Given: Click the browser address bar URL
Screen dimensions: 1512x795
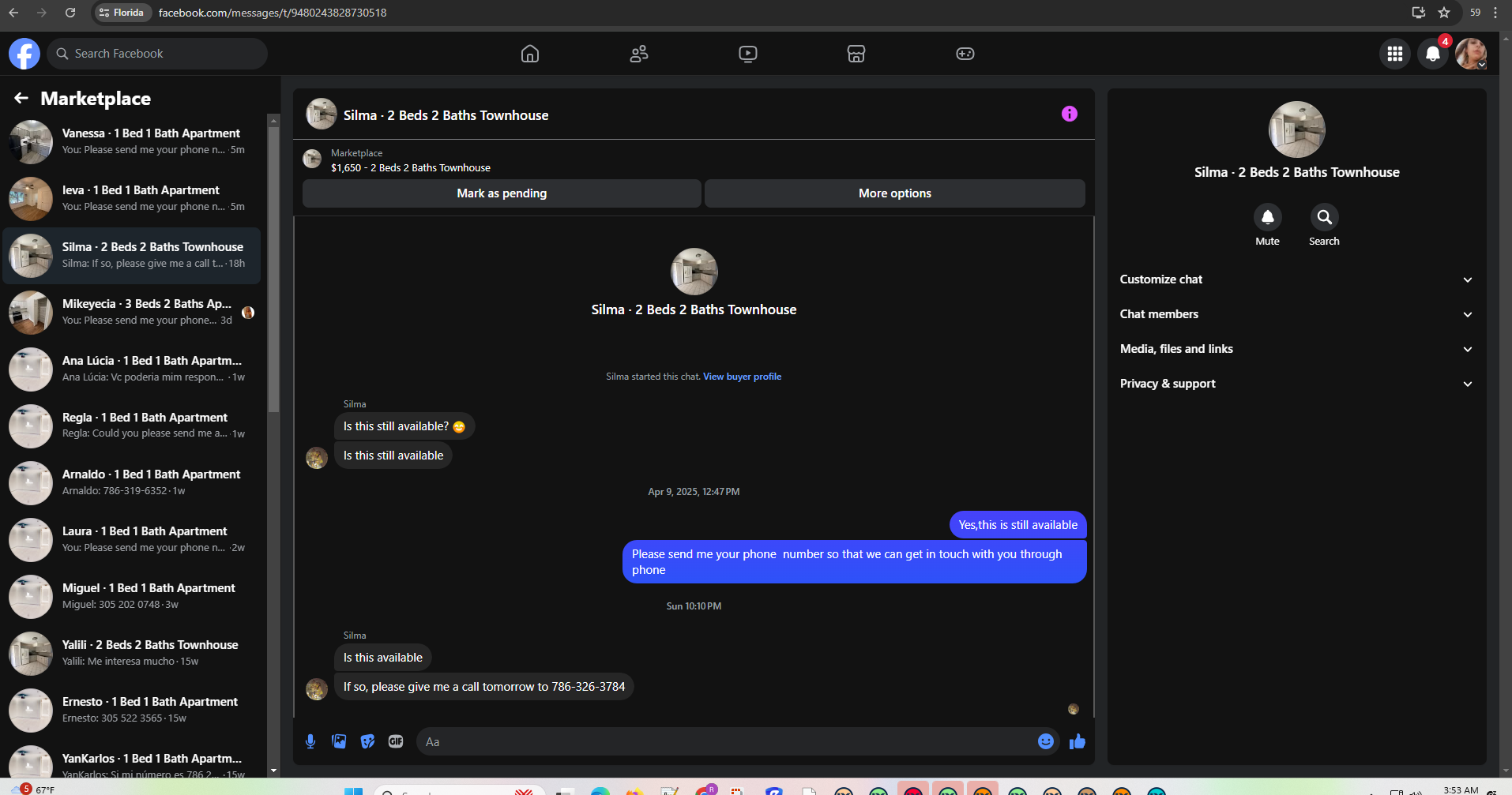Looking at the screenshot, I should click(273, 13).
